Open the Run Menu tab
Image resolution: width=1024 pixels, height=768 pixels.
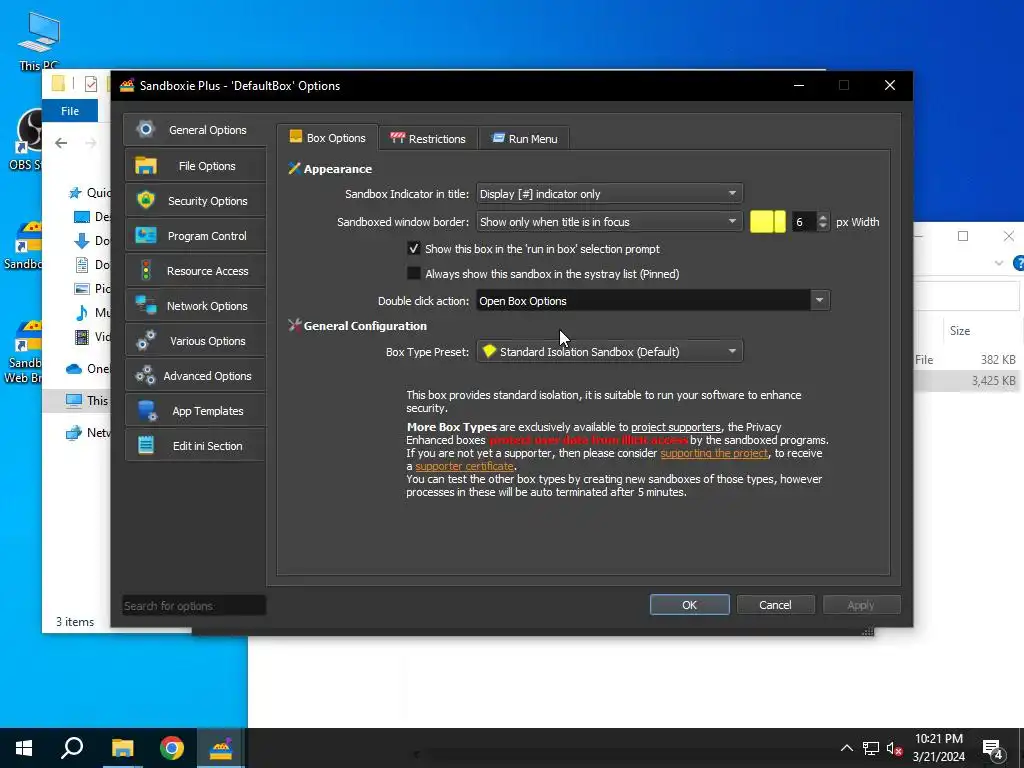coord(524,138)
